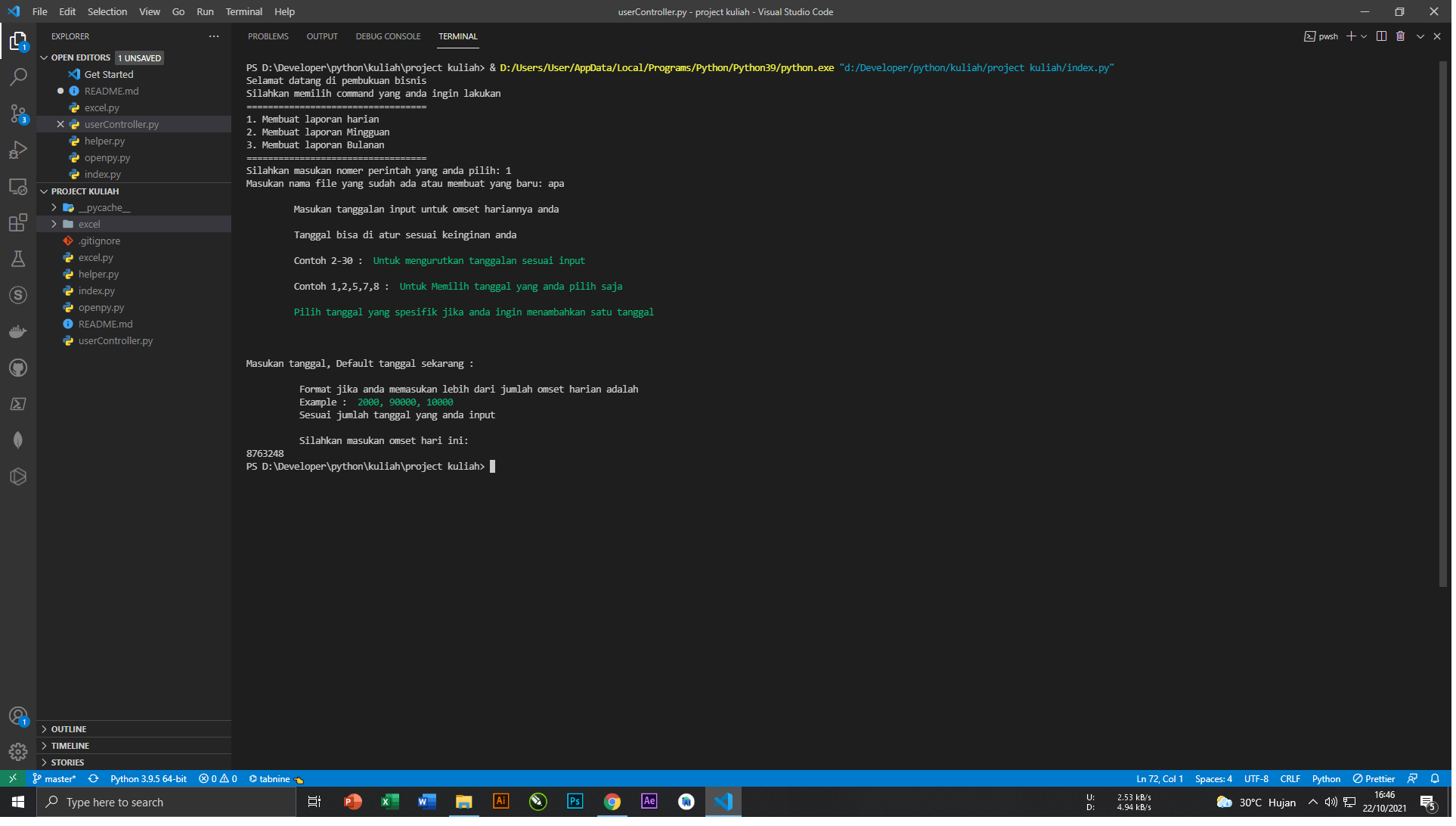The image size is (1456, 826).
Task: Open the Extensions view icon
Action: click(x=18, y=222)
